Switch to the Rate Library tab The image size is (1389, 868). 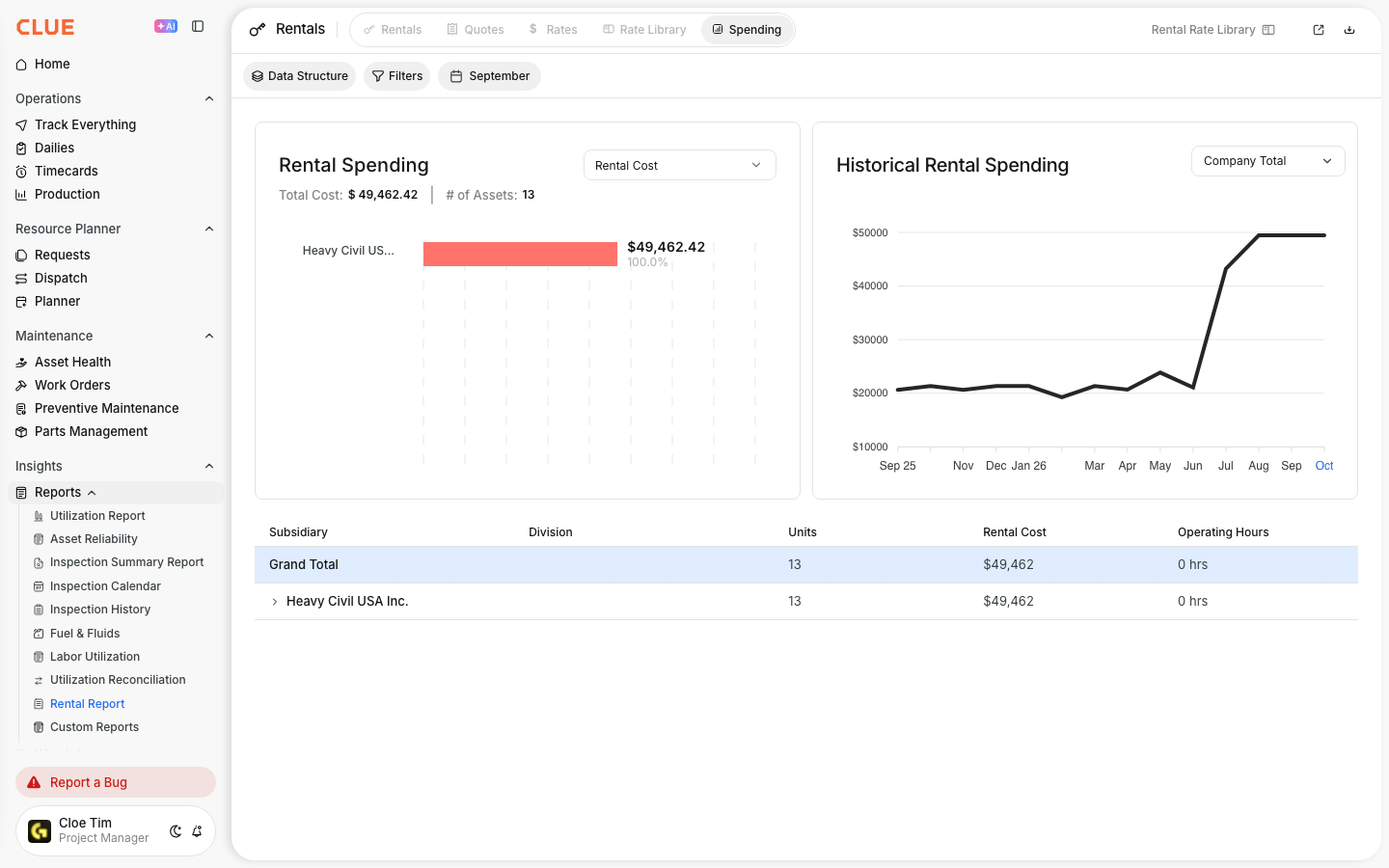pyautogui.click(x=644, y=30)
